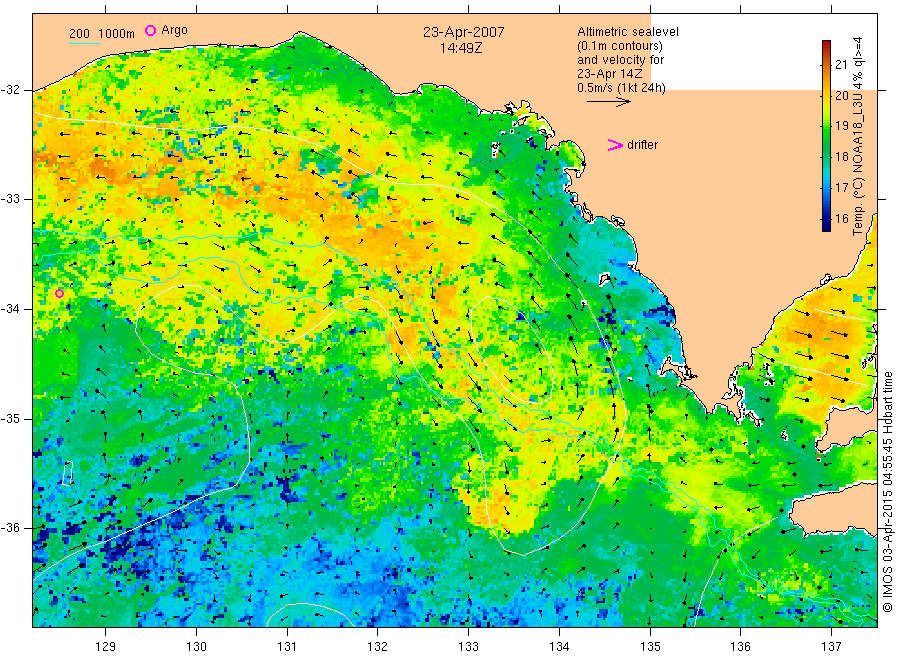Click the 'Altimetric sealevel' label

[x=627, y=32]
